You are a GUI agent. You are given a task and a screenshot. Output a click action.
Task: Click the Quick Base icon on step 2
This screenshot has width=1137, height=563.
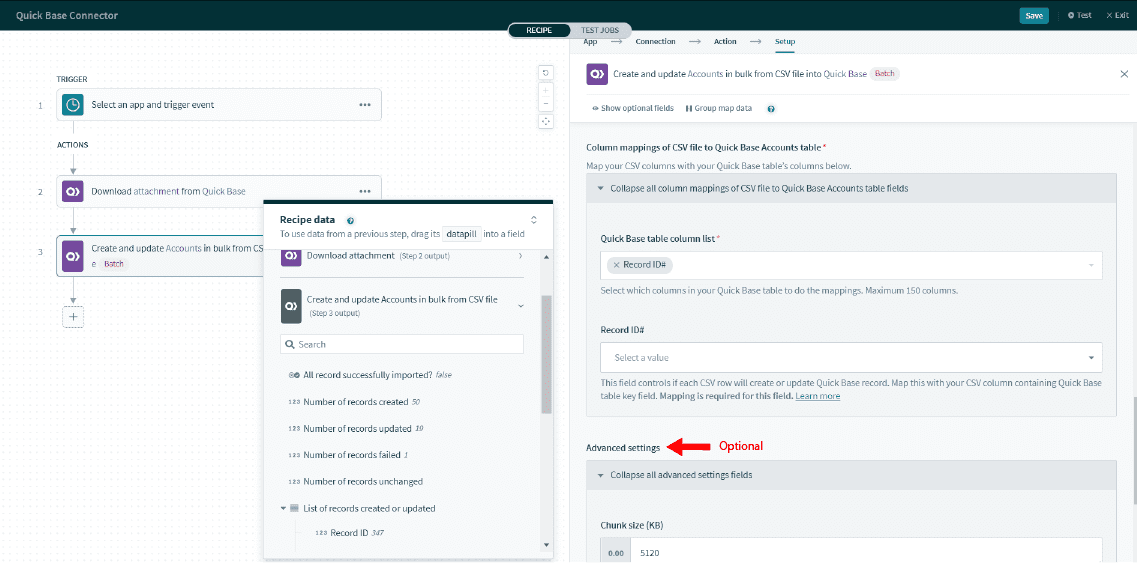(x=73, y=191)
